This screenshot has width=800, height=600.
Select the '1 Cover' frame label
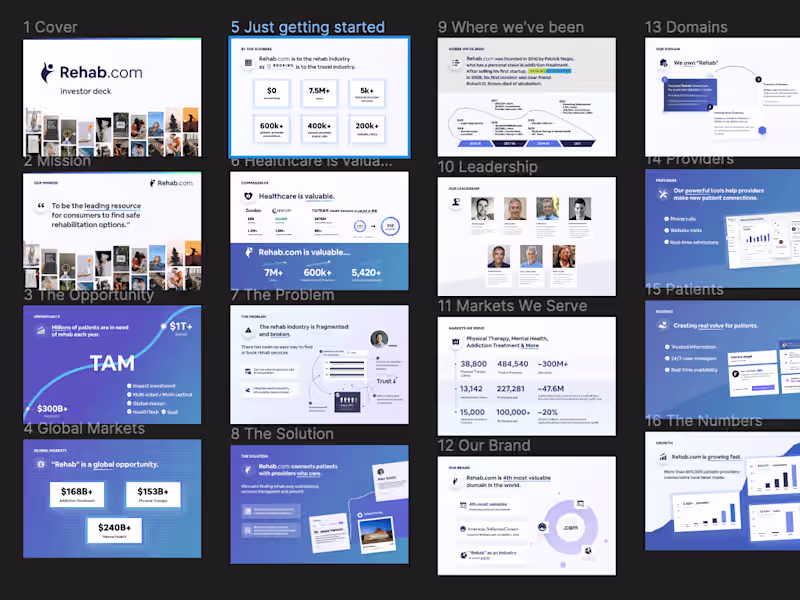tap(51, 27)
